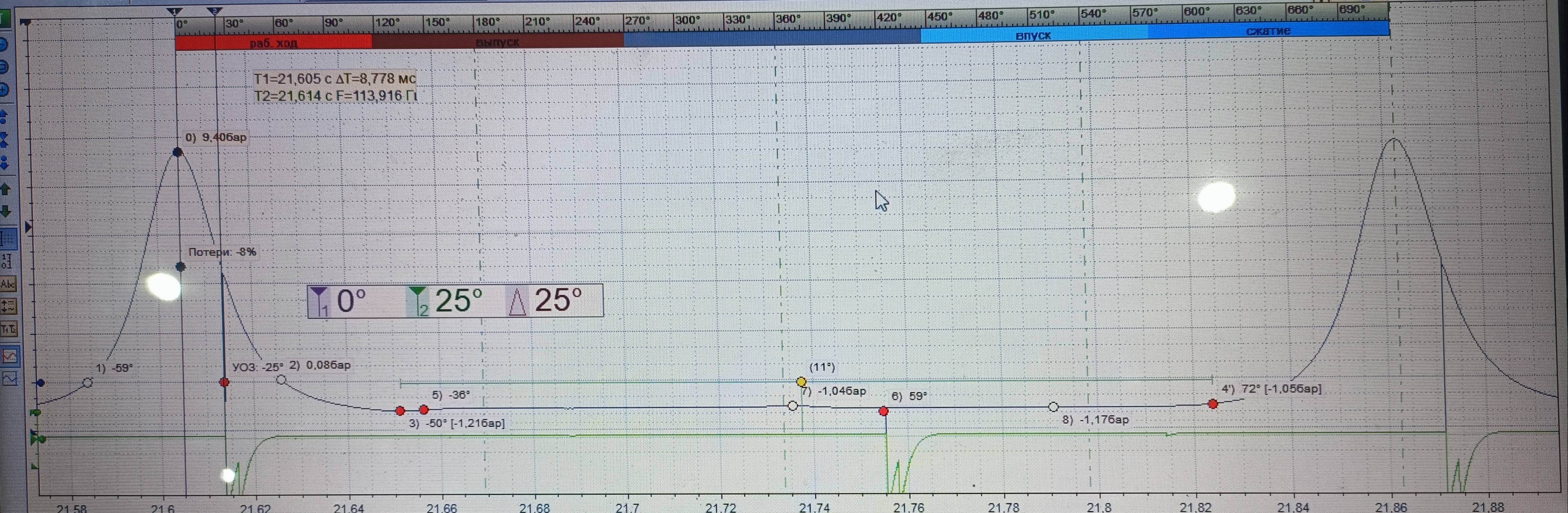This screenshot has height=513, width=1568.
Task: Click the red УОЗ -25° ignition marker
Action: [x=225, y=382]
